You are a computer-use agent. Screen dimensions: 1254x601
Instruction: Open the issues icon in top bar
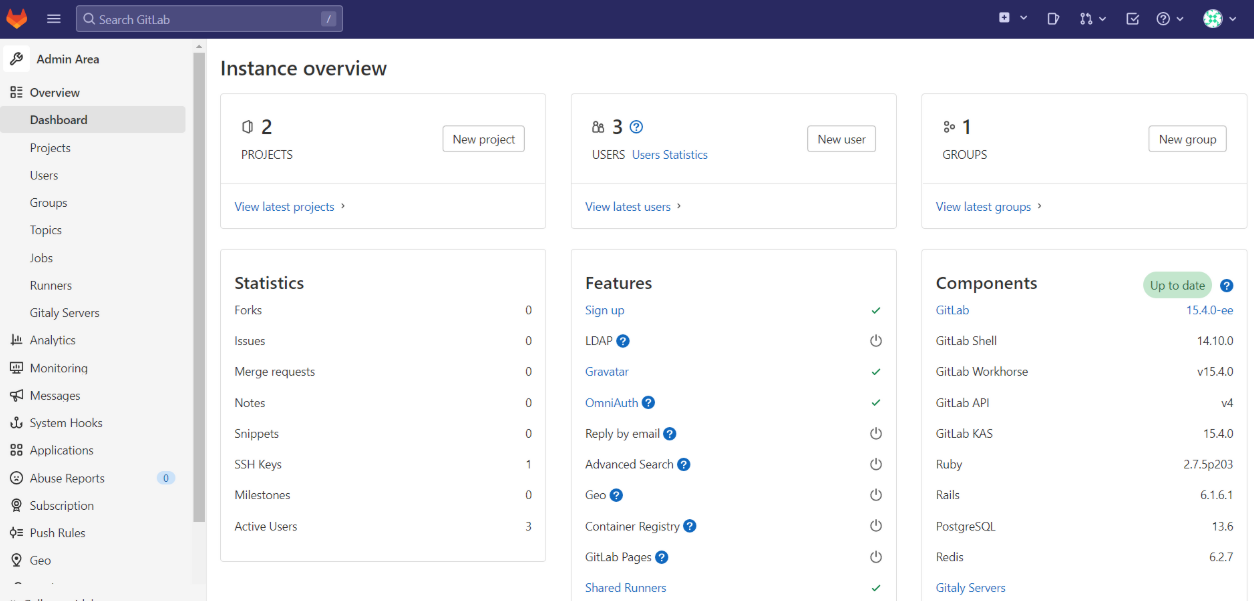[x=1053, y=18]
